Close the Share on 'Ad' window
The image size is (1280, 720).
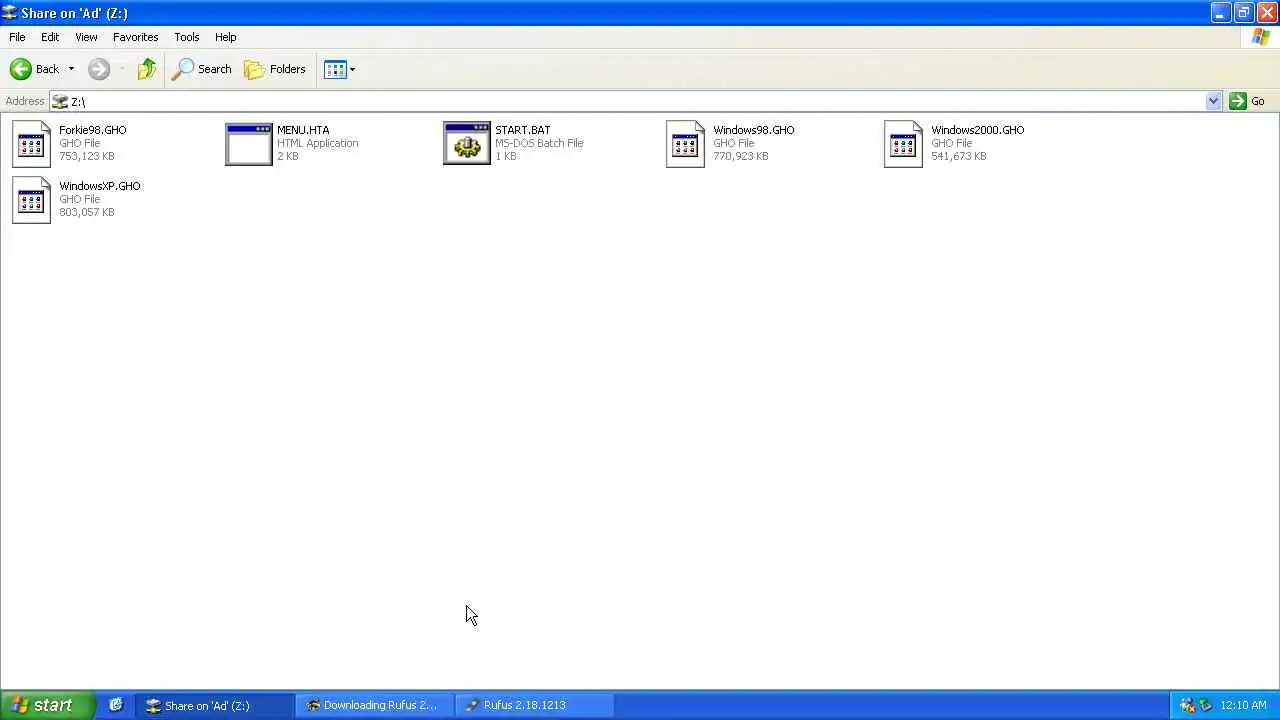point(1266,13)
